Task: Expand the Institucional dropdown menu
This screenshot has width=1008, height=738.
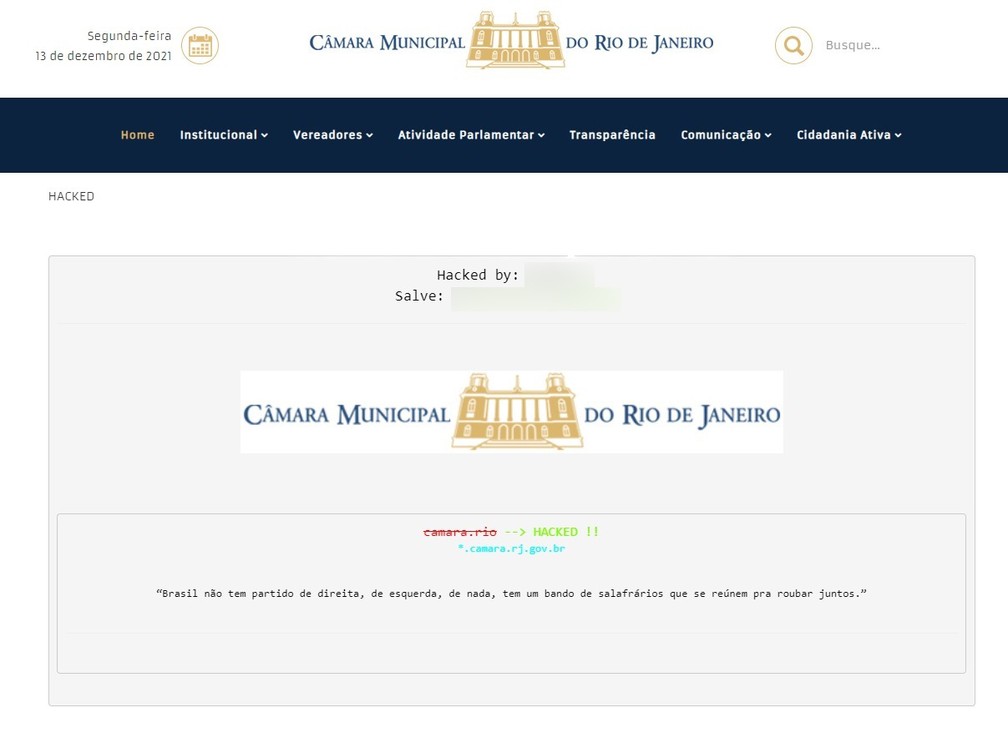Action: pos(223,135)
